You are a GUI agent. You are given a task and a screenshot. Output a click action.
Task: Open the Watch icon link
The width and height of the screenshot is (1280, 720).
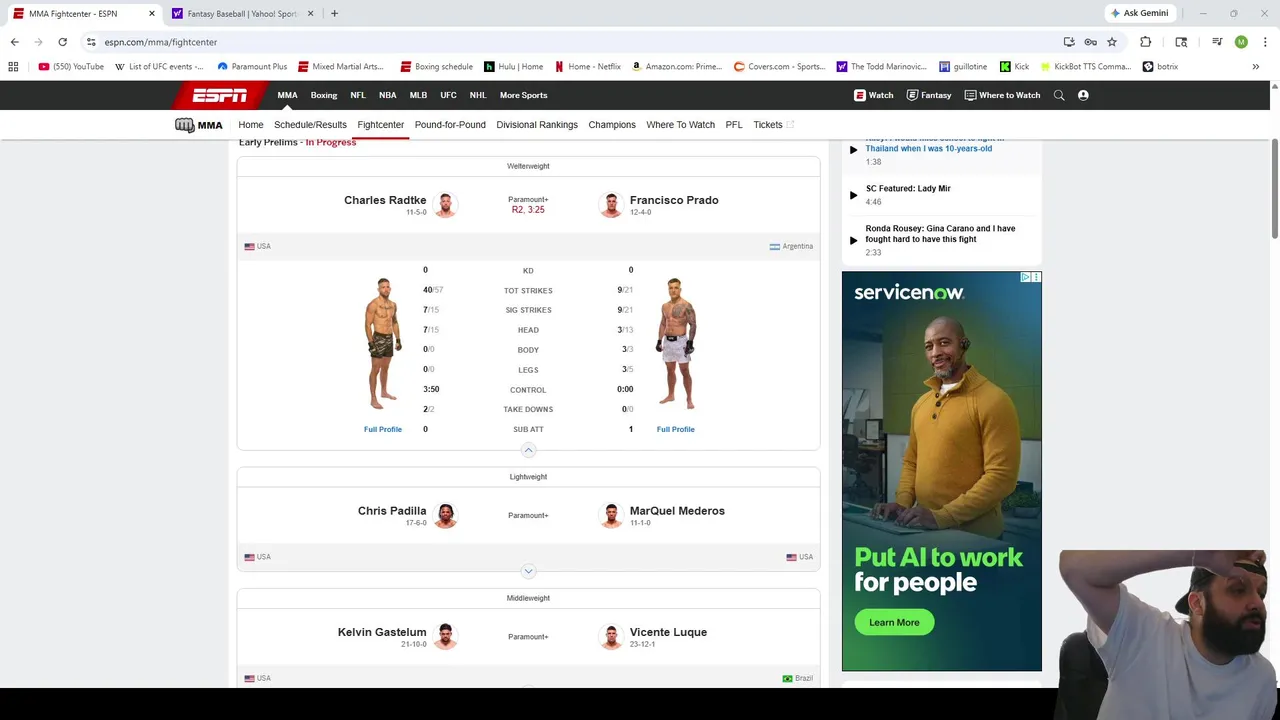(873, 95)
